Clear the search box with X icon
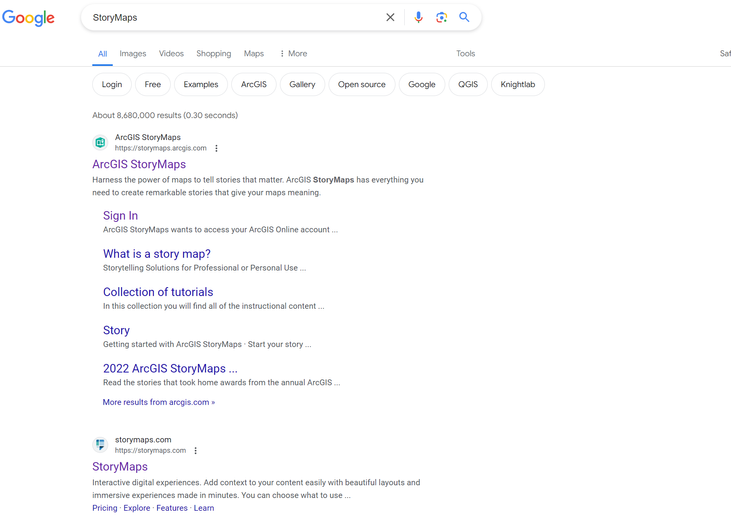Screen dimensions: 731x521 [390, 17]
